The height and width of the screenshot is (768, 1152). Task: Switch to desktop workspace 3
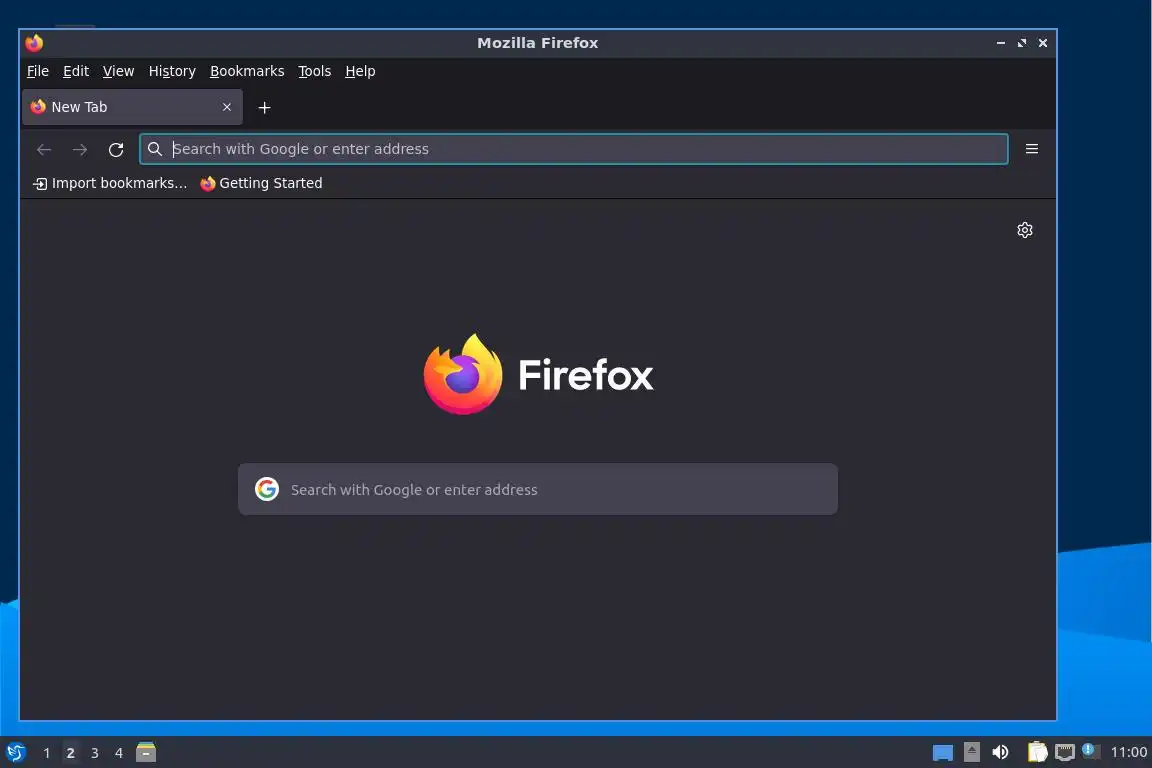[x=95, y=753]
